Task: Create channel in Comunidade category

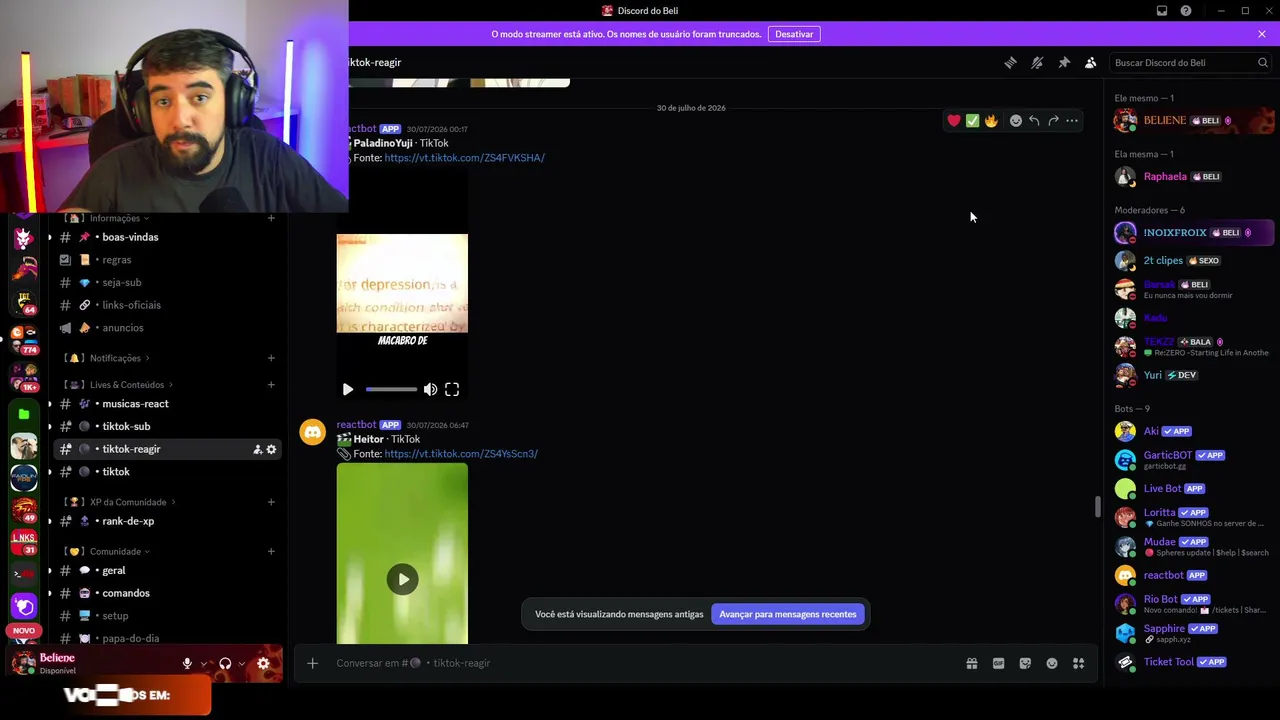Action: [271, 551]
